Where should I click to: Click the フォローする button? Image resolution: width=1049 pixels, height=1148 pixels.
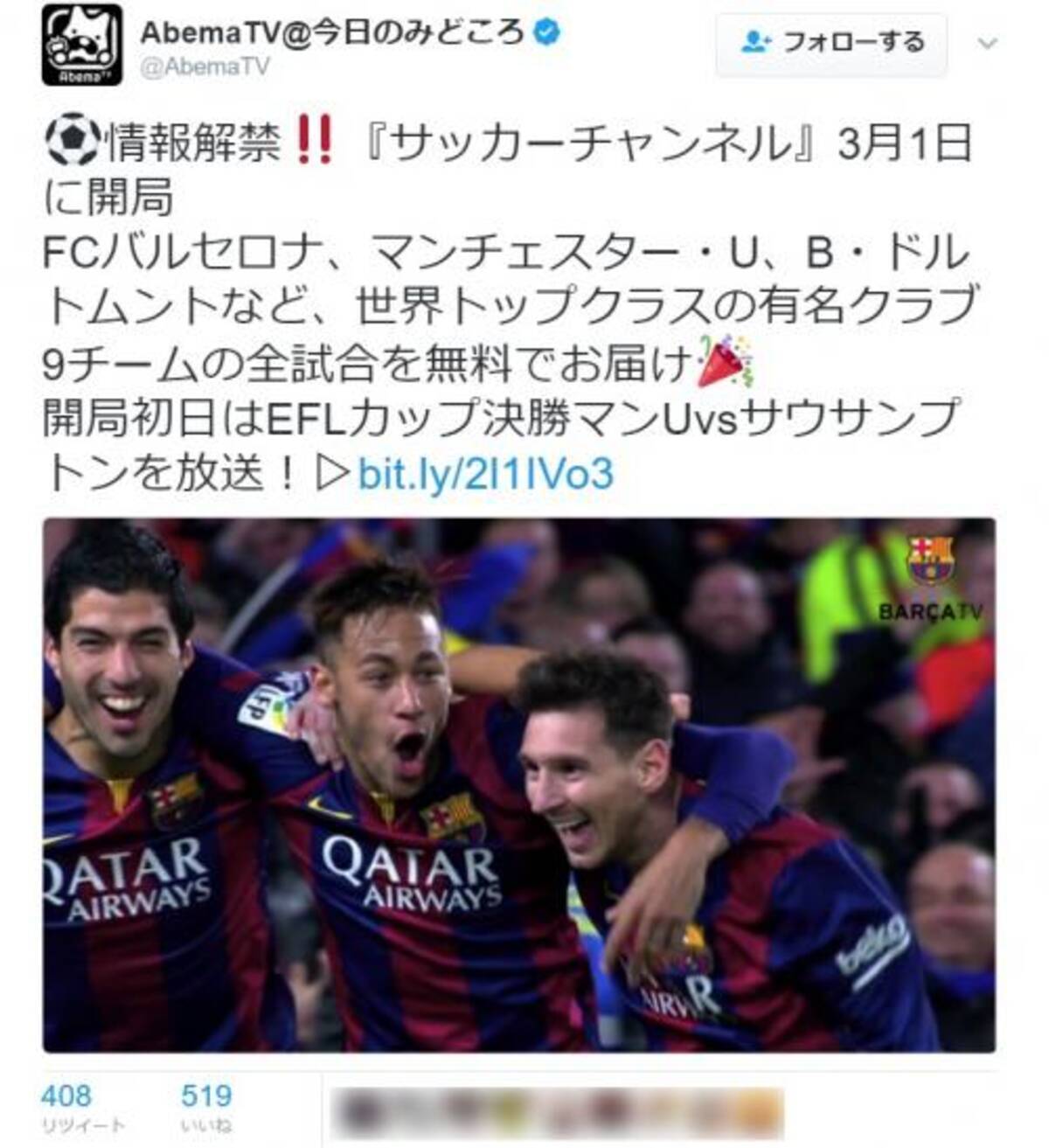pos(831,42)
